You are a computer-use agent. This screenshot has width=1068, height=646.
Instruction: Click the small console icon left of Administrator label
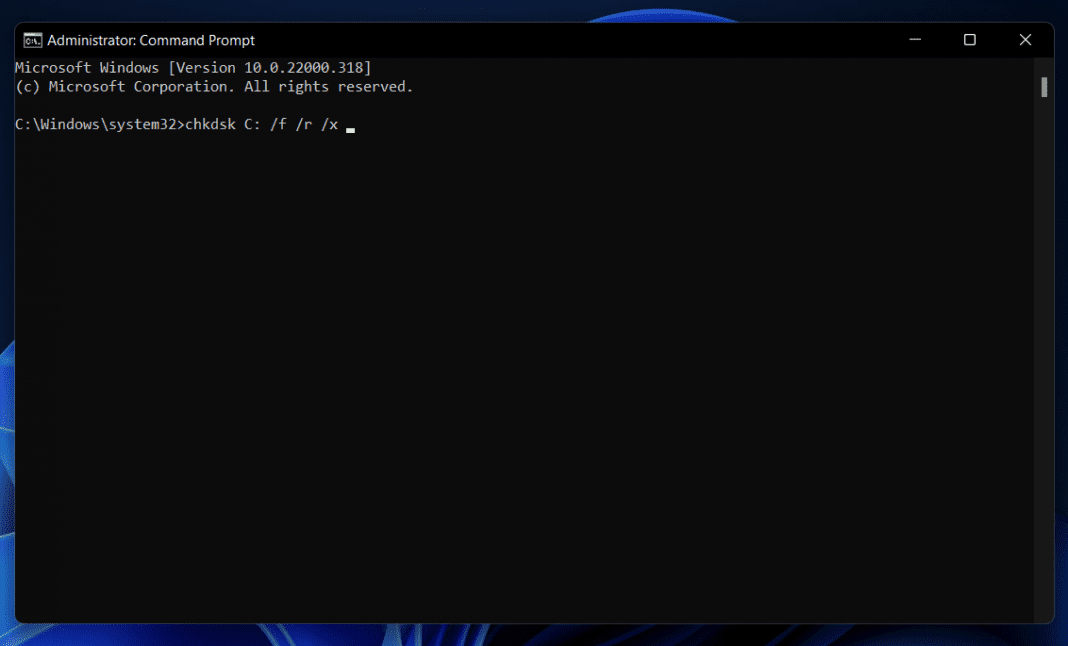pos(31,40)
